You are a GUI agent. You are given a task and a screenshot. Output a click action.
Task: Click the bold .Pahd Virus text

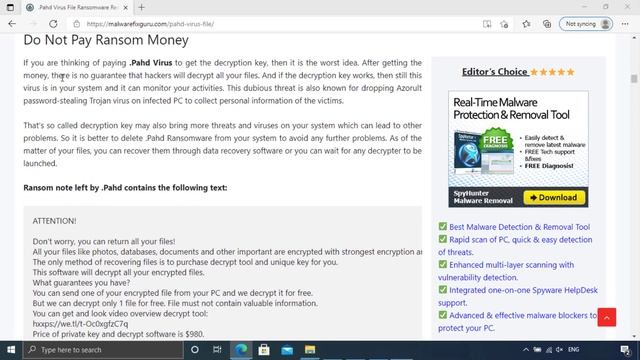151,63
